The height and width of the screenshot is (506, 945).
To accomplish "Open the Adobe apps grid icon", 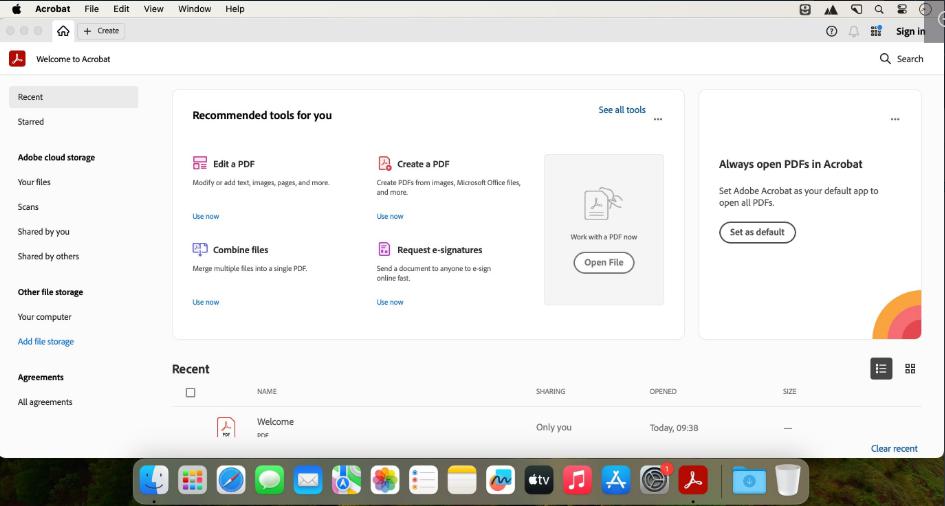I will [876, 31].
